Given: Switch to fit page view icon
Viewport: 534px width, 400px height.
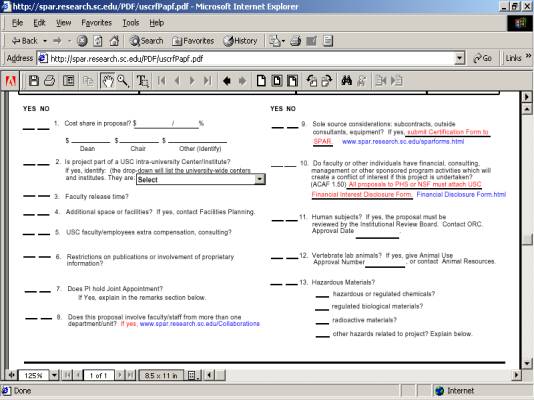Looking at the screenshot, I should pyautogui.click(x=277, y=81).
